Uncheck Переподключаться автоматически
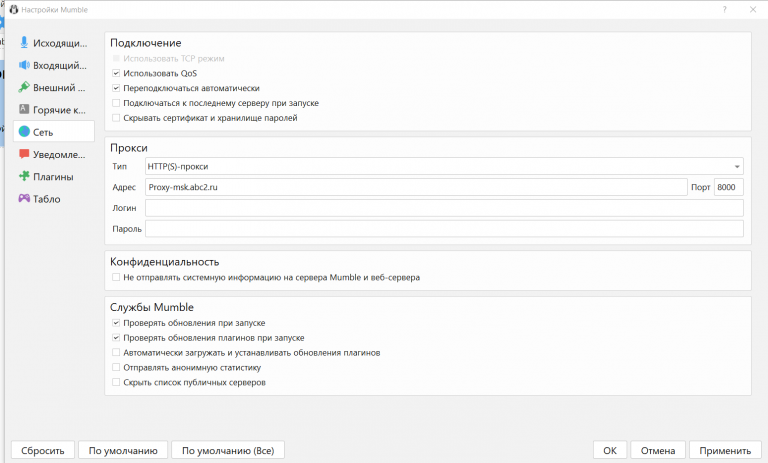This screenshot has width=768, height=463. [116, 88]
